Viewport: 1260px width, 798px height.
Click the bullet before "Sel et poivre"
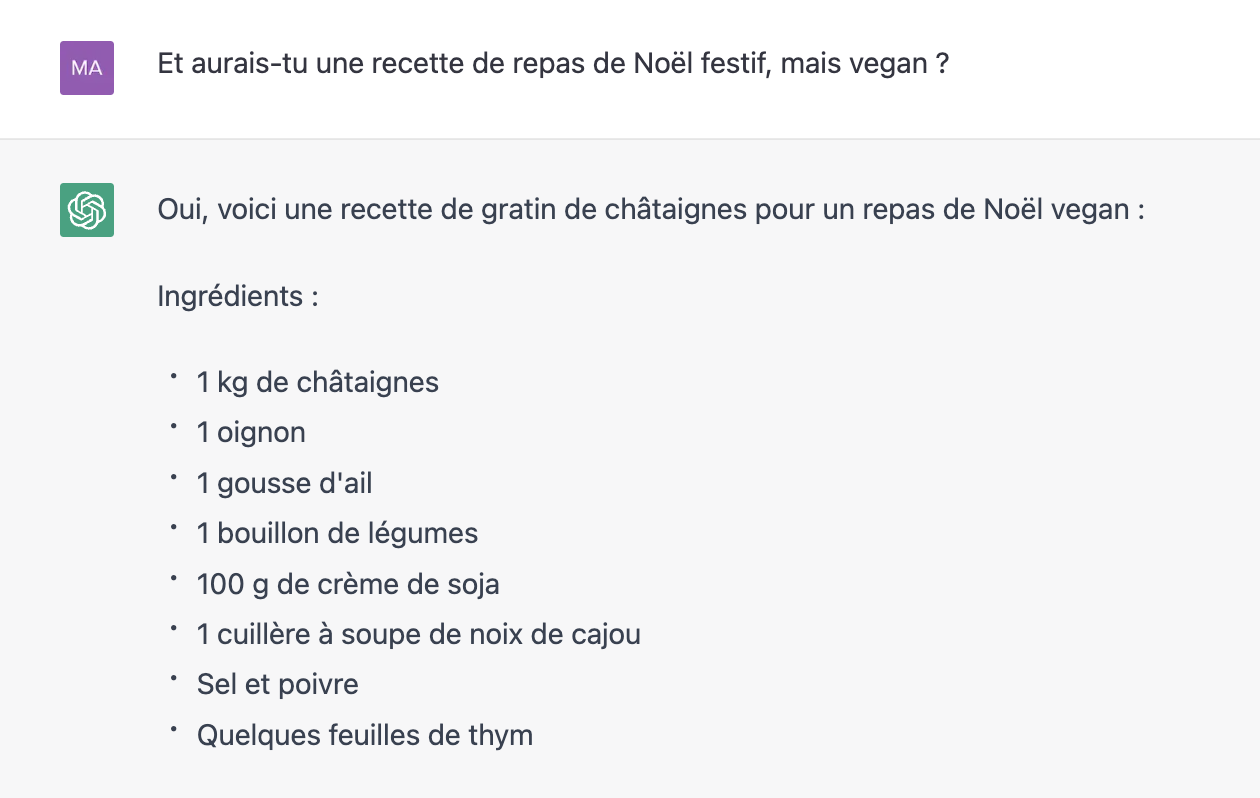click(173, 680)
